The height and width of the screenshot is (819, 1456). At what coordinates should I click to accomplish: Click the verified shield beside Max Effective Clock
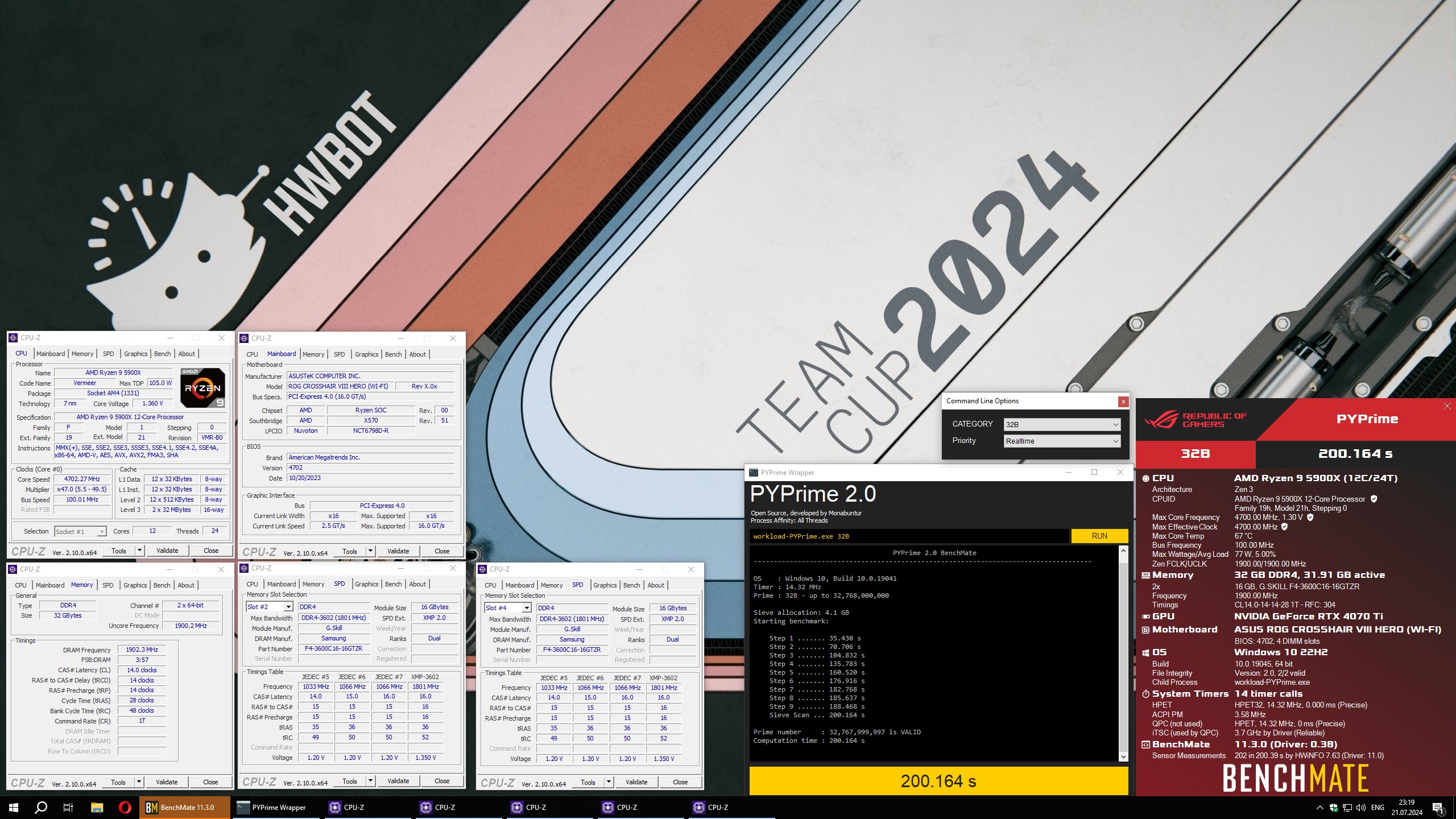point(1284,527)
